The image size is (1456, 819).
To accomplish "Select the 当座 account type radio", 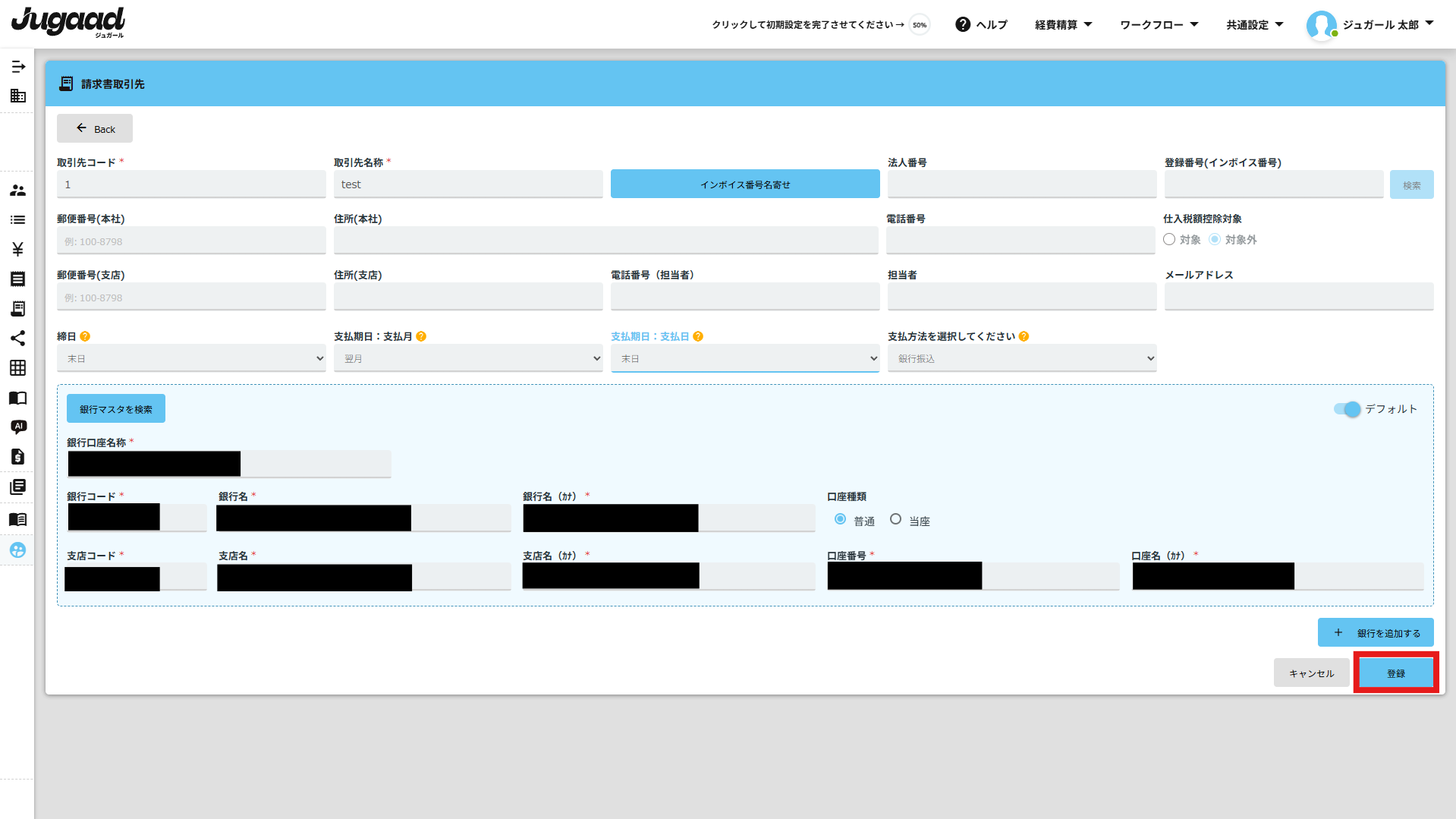I will point(895,519).
